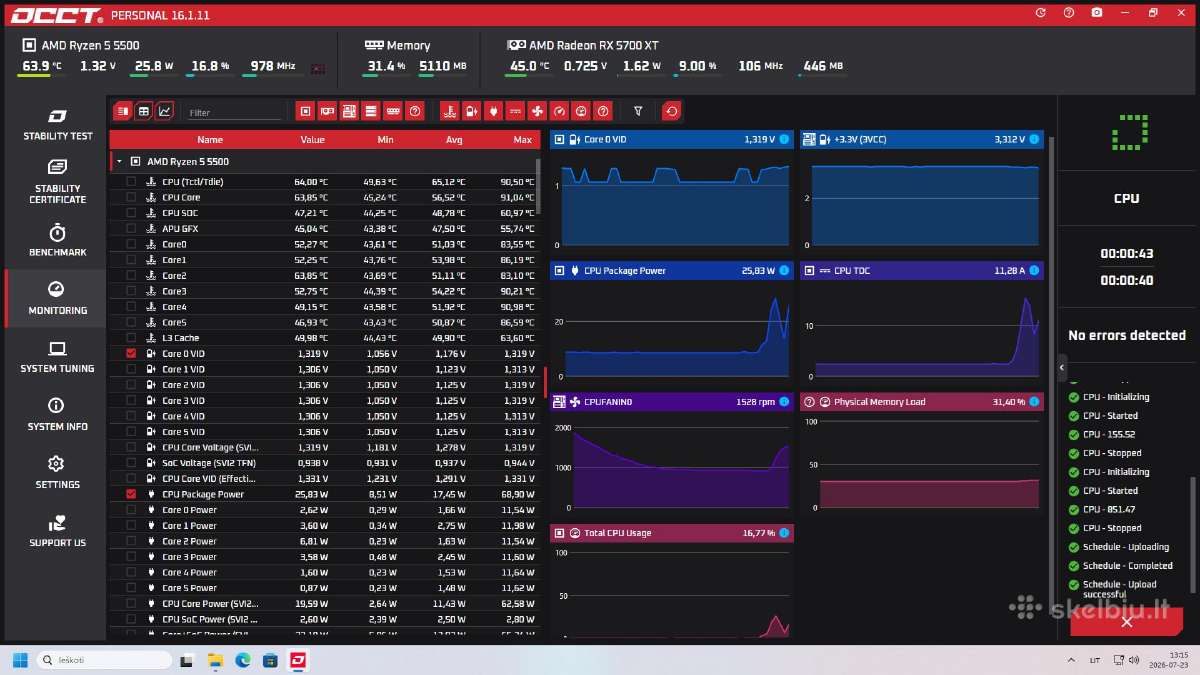
Task: Open the System Tuning section
Action: pos(57,357)
